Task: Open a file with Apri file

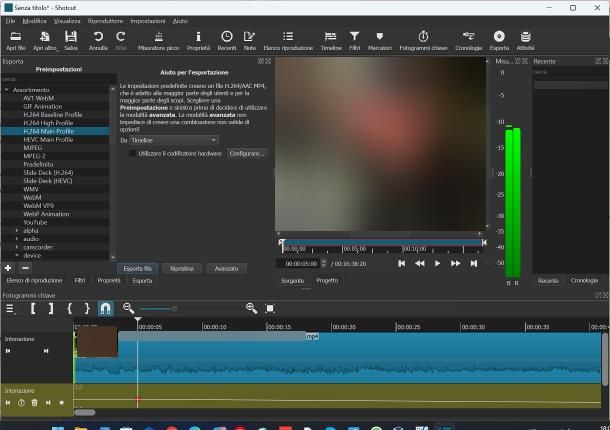Action: pyautogui.click(x=16, y=41)
